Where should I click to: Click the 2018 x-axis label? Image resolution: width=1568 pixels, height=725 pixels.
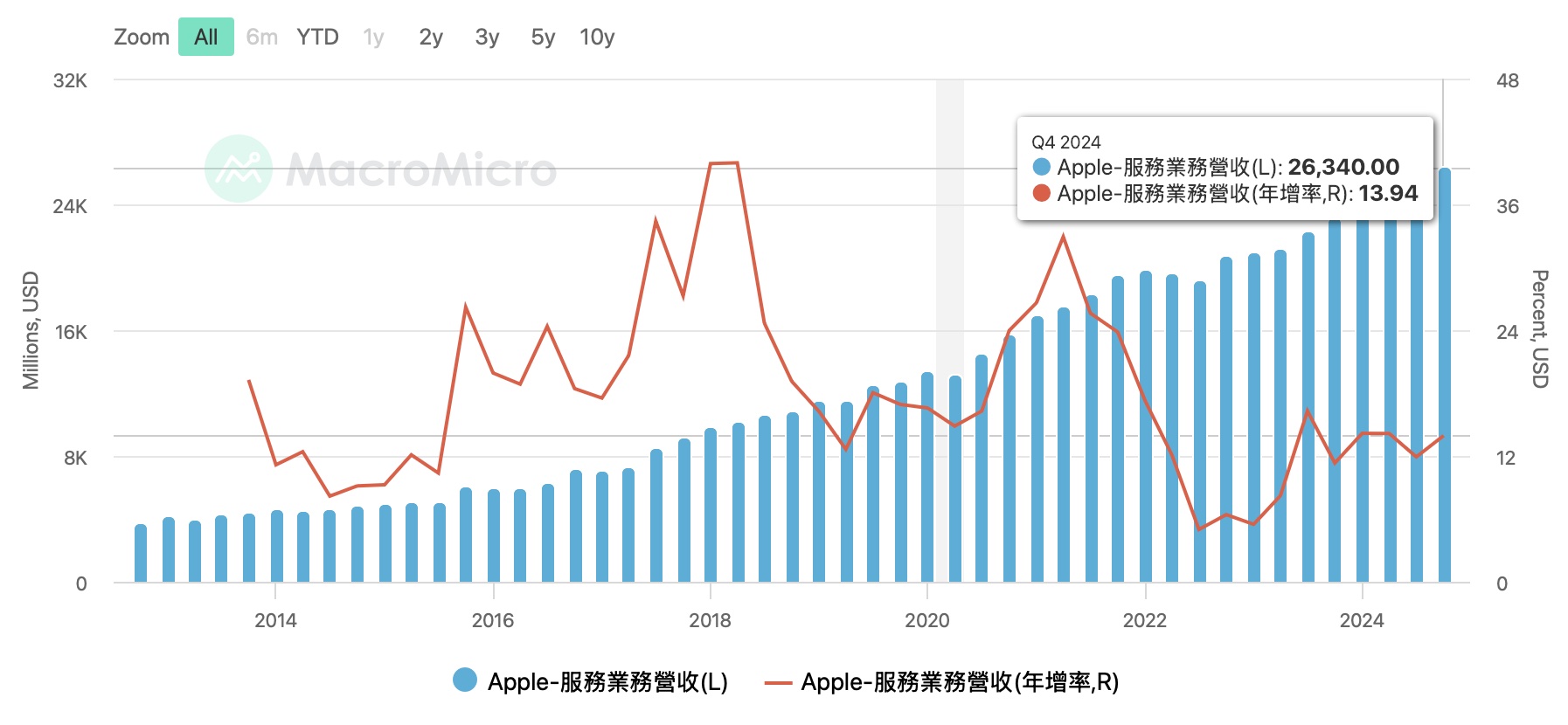[710, 620]
